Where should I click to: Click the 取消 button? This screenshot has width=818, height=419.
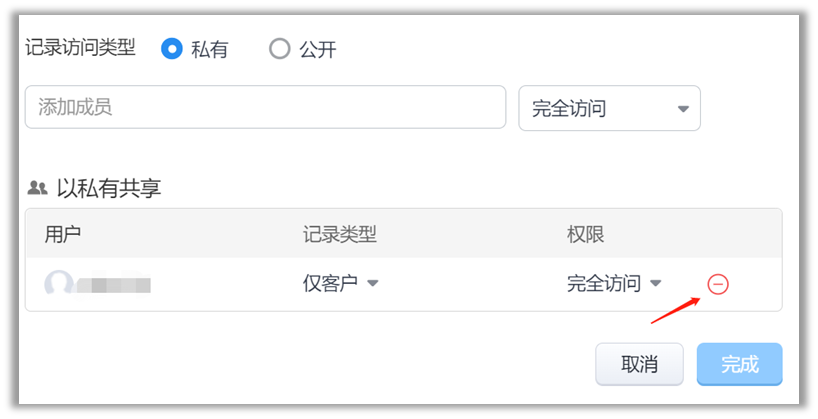point(639,364)
